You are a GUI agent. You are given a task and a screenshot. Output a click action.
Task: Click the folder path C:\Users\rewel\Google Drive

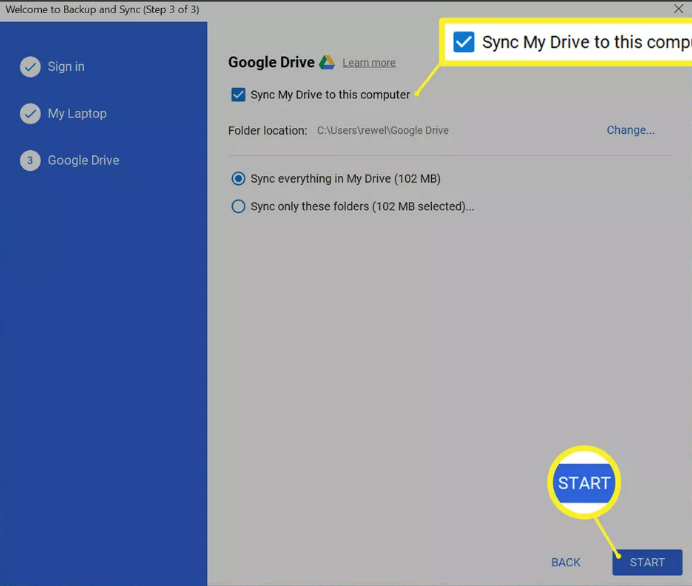[x=383, y=130]
